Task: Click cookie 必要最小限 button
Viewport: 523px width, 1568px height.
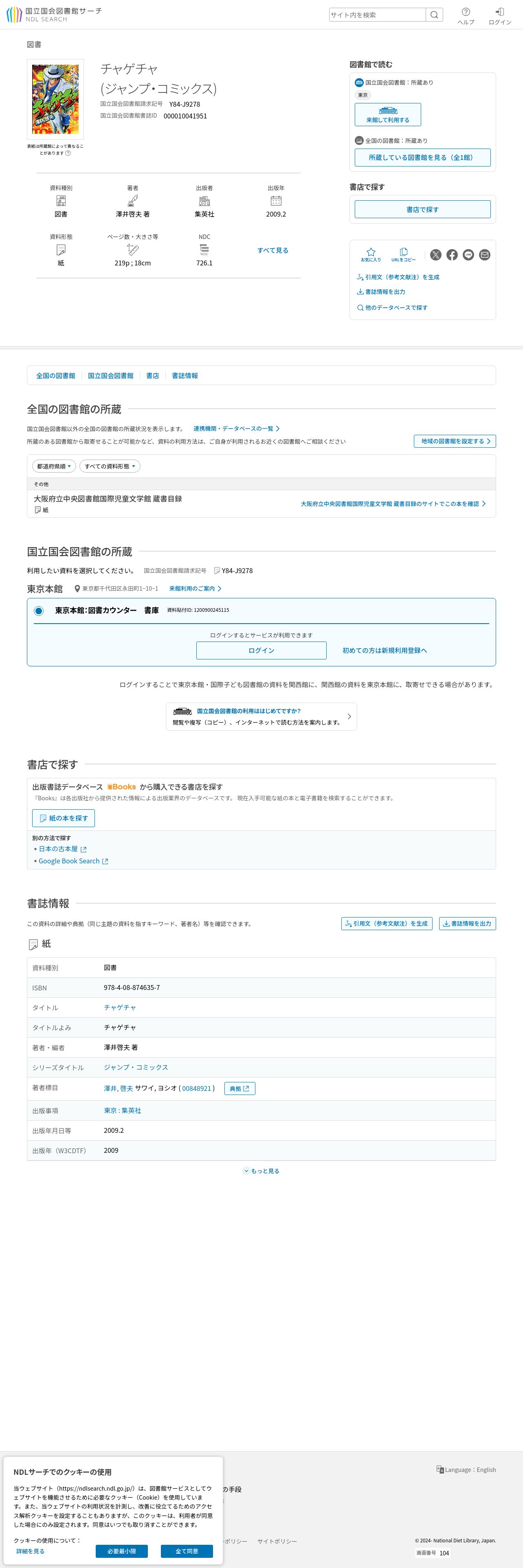Action: pyautogui.click(x=122, y=1551)
